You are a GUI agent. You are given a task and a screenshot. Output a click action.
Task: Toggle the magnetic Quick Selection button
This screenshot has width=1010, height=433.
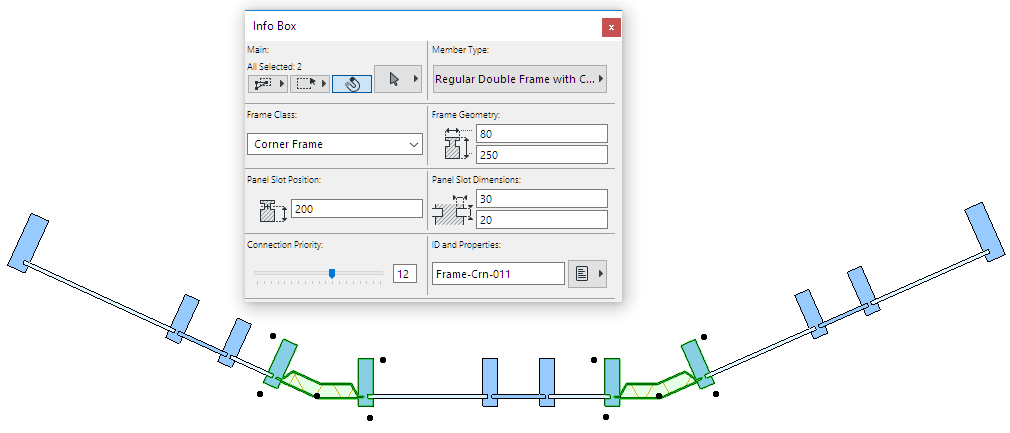pyautogui.click(x=352, y=84)
